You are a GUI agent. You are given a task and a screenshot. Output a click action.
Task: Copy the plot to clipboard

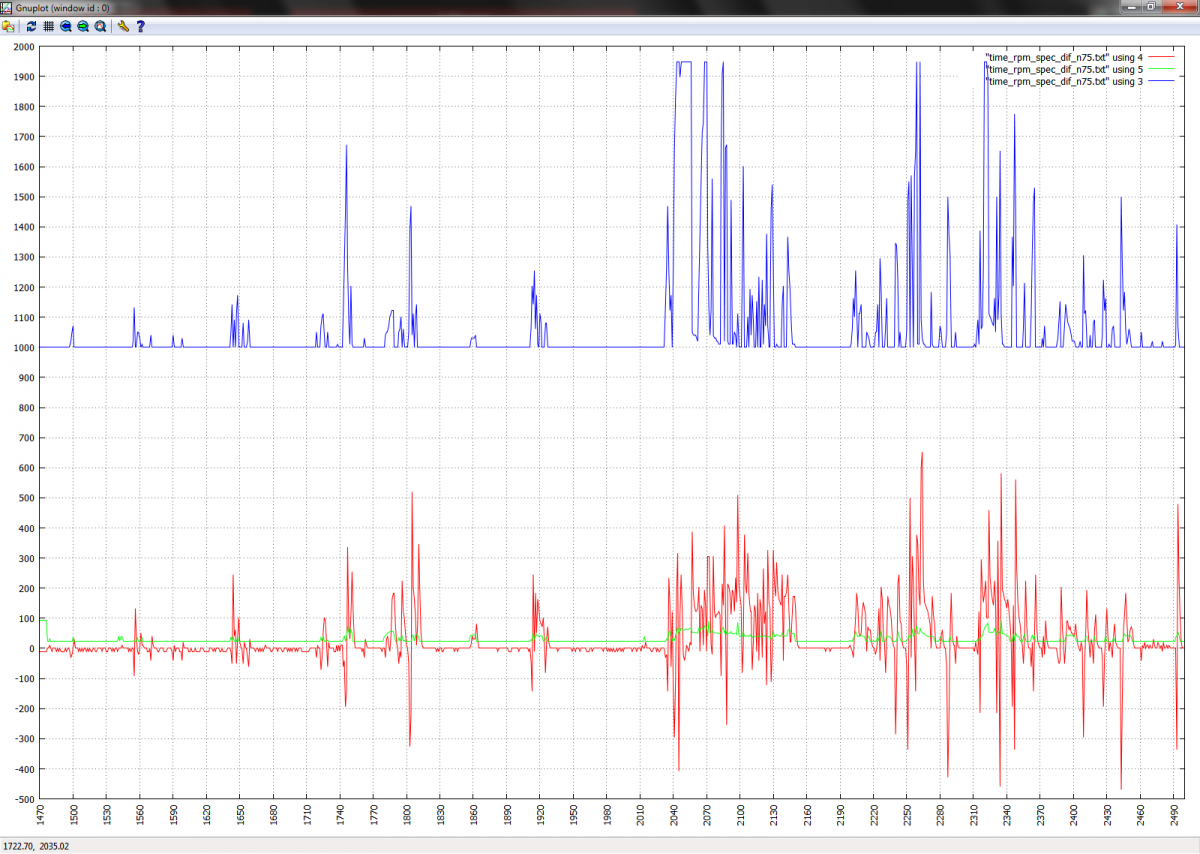pyautogui.click(x=7, y=26)
